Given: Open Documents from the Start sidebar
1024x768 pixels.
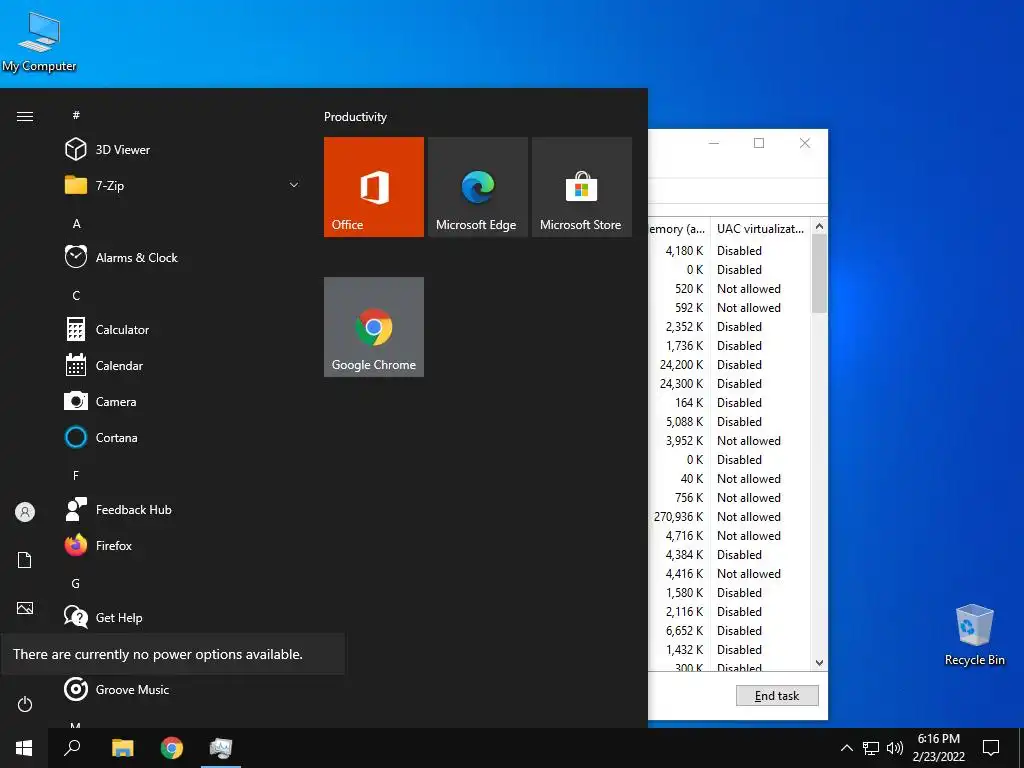Looking at the screenshot, I should tap(25, 560).
